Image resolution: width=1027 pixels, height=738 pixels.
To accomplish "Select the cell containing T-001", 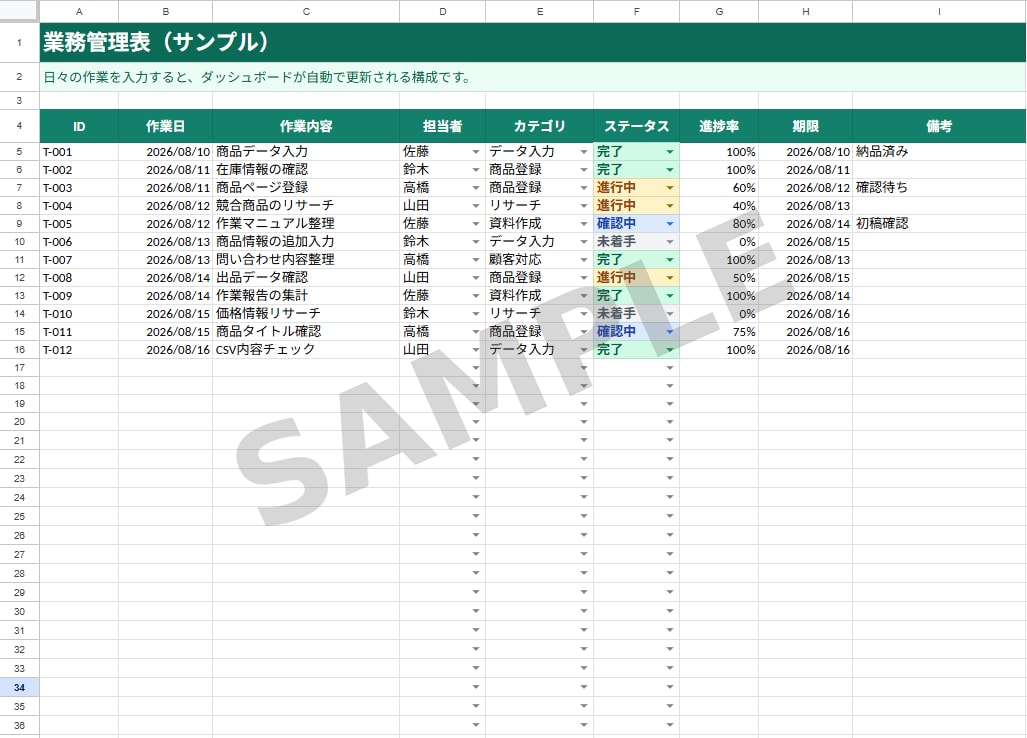I will pos(79,152).
